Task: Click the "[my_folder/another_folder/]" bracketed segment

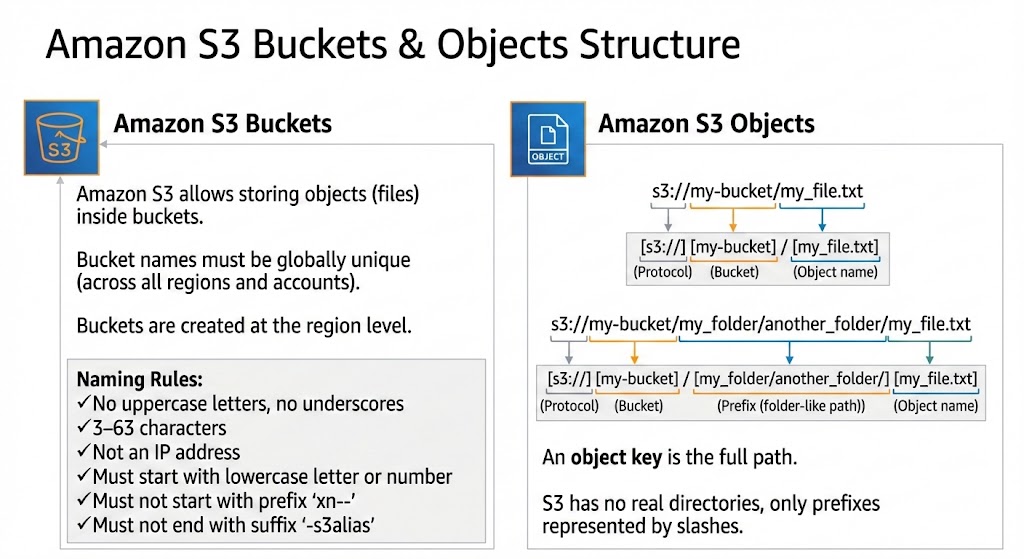Action: coord(791,379)
